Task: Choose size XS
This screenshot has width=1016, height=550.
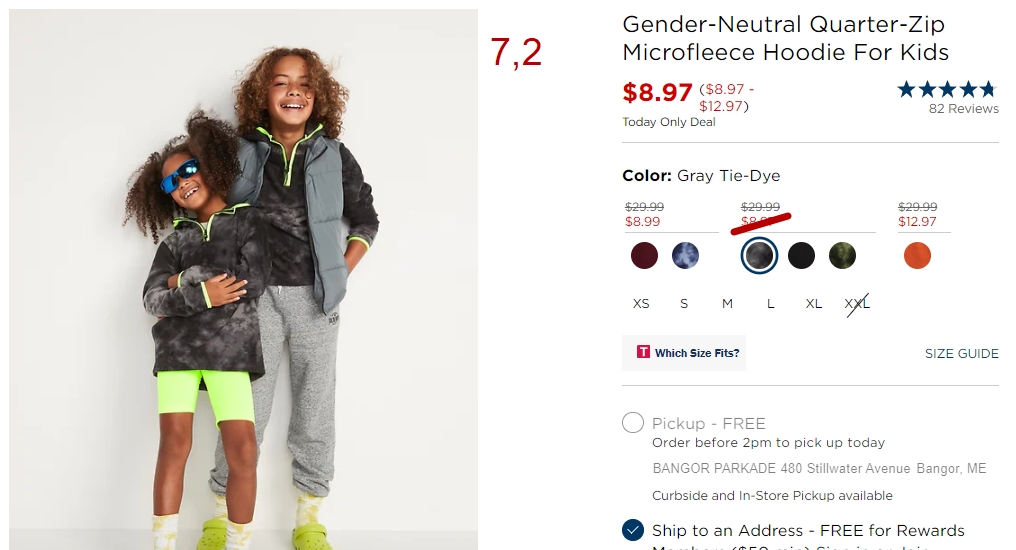Action: (641, 304)
